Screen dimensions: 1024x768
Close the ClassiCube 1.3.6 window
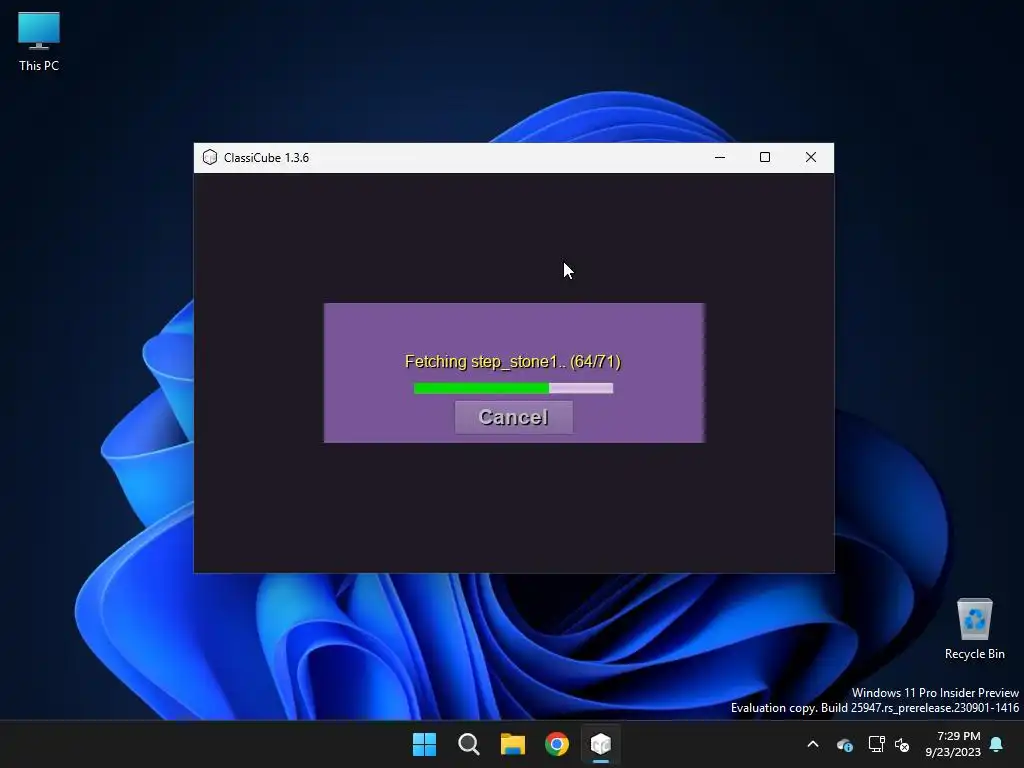[x=810, y=157]
